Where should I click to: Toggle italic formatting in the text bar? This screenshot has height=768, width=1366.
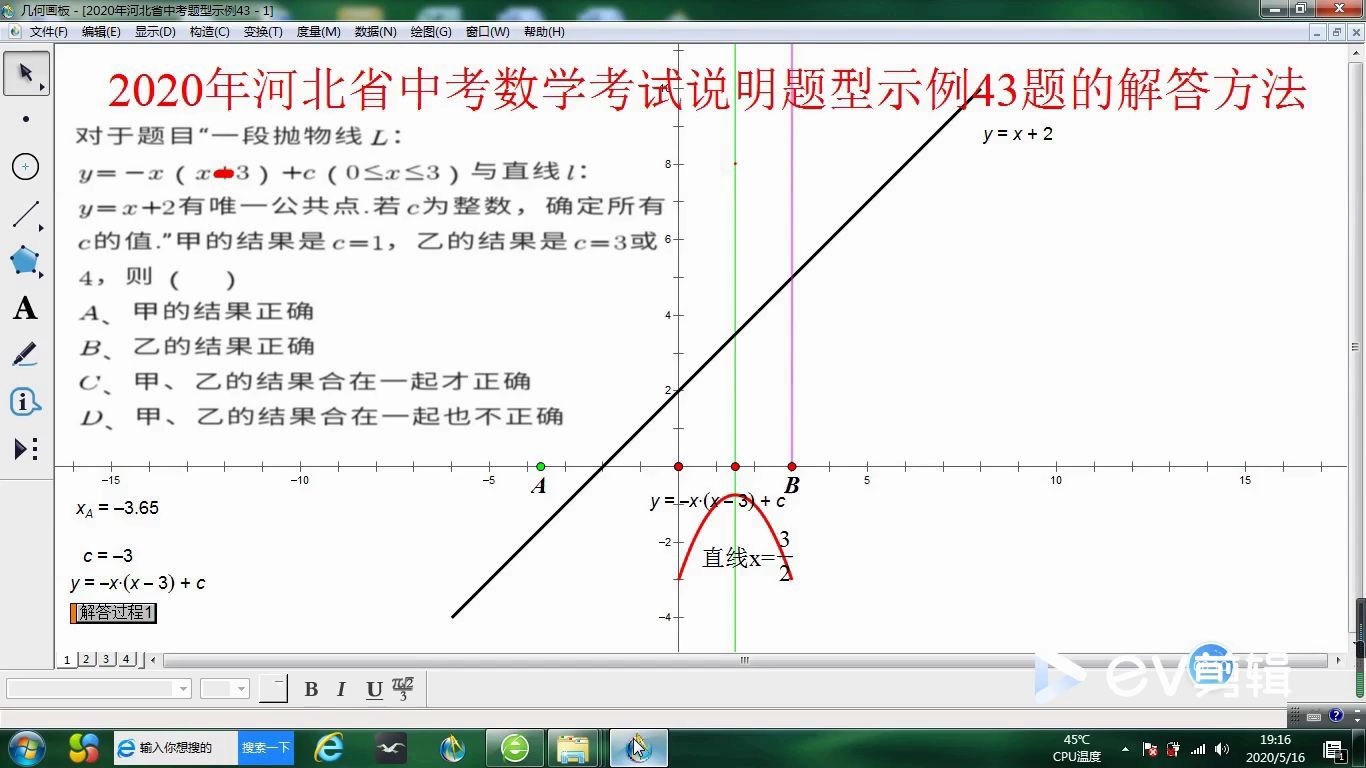pyautogui.click(x=341, y=689)
